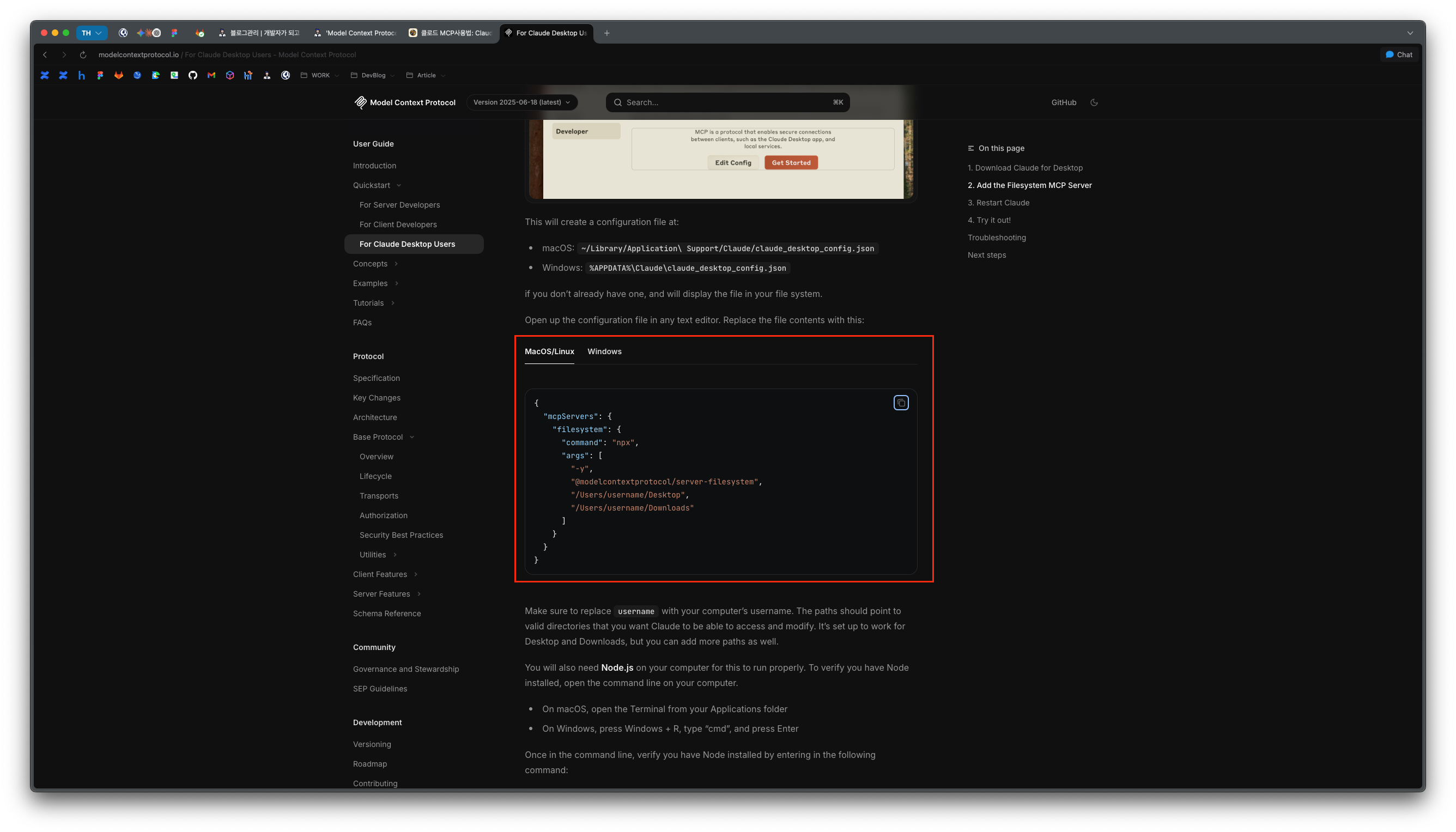Open the version selector dropdown
Viewport: 1456px width, 832px height.
click(x=521, y=102)
